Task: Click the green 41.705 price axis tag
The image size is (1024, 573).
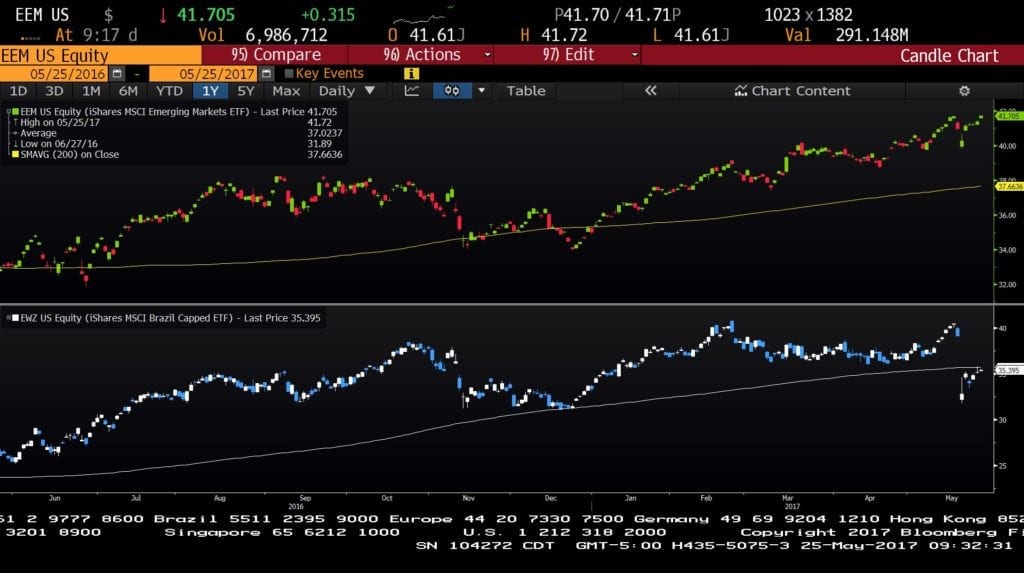Action: pos(1008,116)
